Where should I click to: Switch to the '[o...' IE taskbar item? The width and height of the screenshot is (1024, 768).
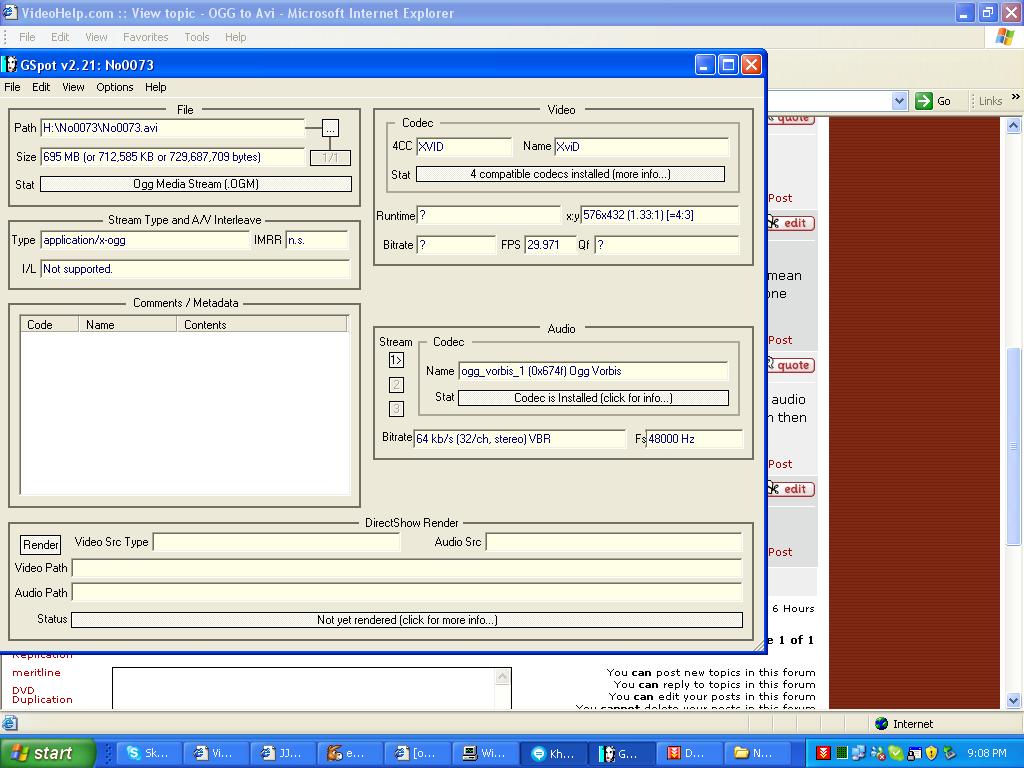click(x=419, y=753)
